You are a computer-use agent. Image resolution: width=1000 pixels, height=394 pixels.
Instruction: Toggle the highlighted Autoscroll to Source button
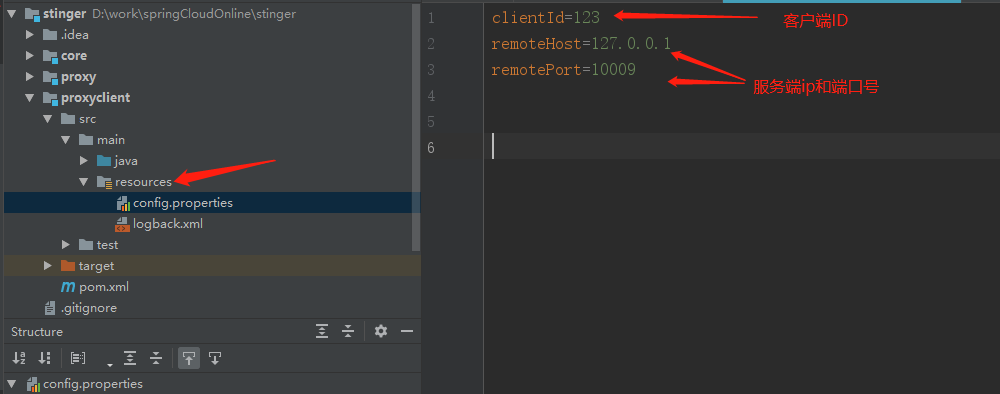tap(189, 358)
